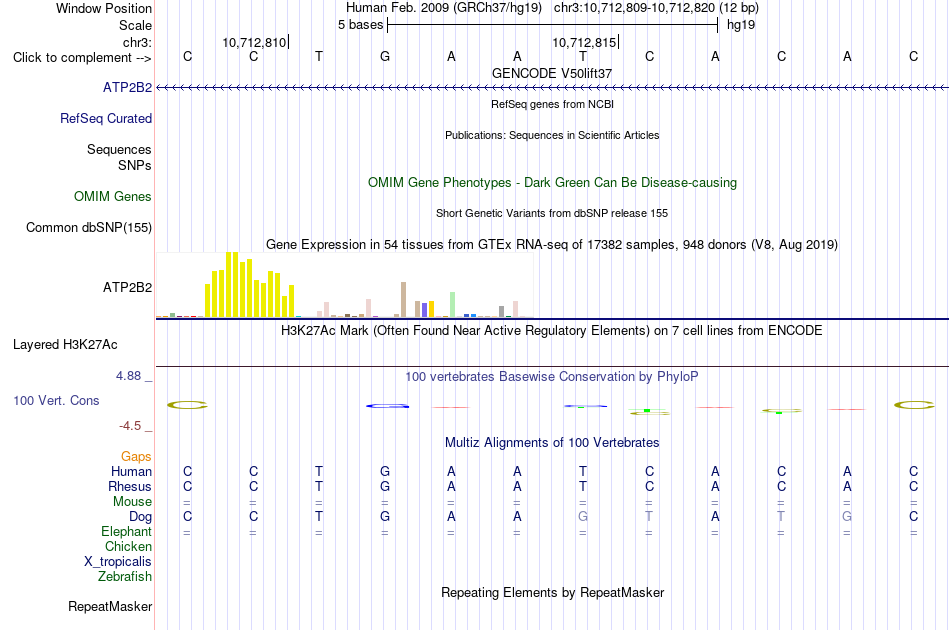Screen dimensions: 950x630
Task: Click the Dog species label
Action: [140, 517]
